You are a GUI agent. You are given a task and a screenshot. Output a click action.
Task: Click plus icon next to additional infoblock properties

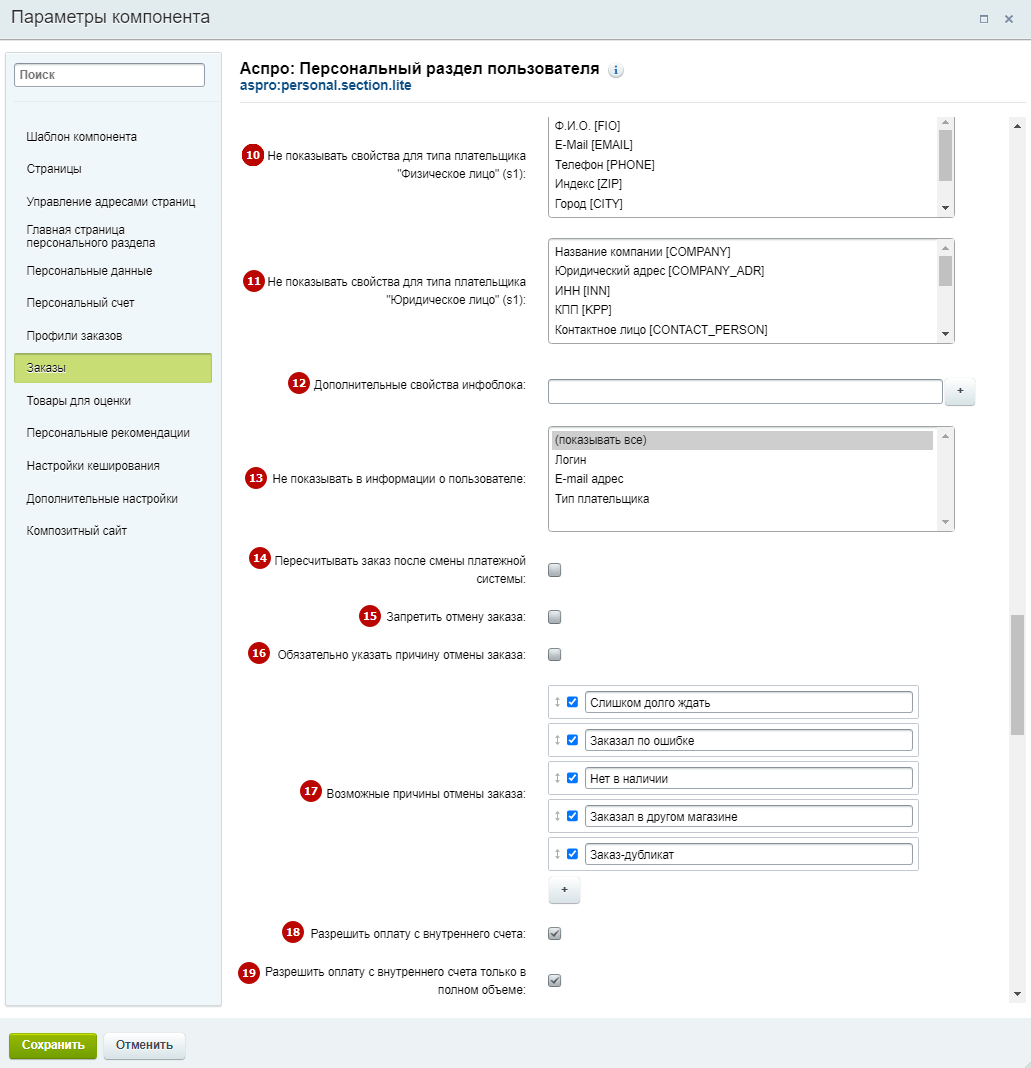click(960, 391)
